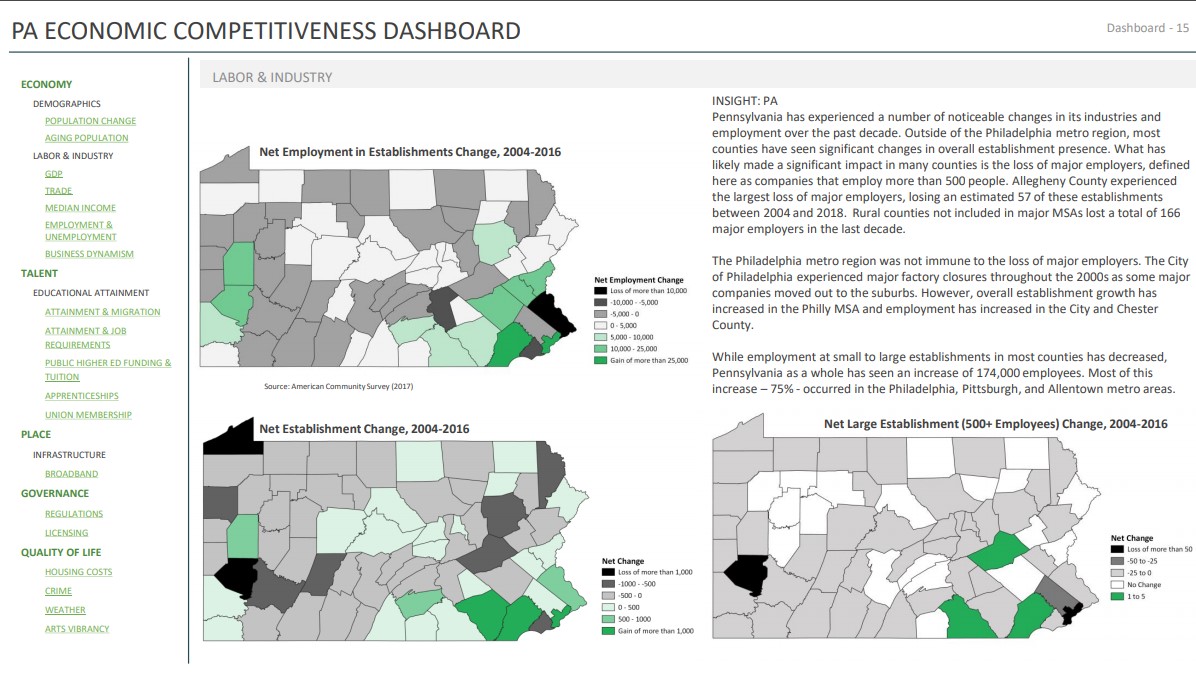Click the '0 - 5,000' legend swatch

pos(600,326)
